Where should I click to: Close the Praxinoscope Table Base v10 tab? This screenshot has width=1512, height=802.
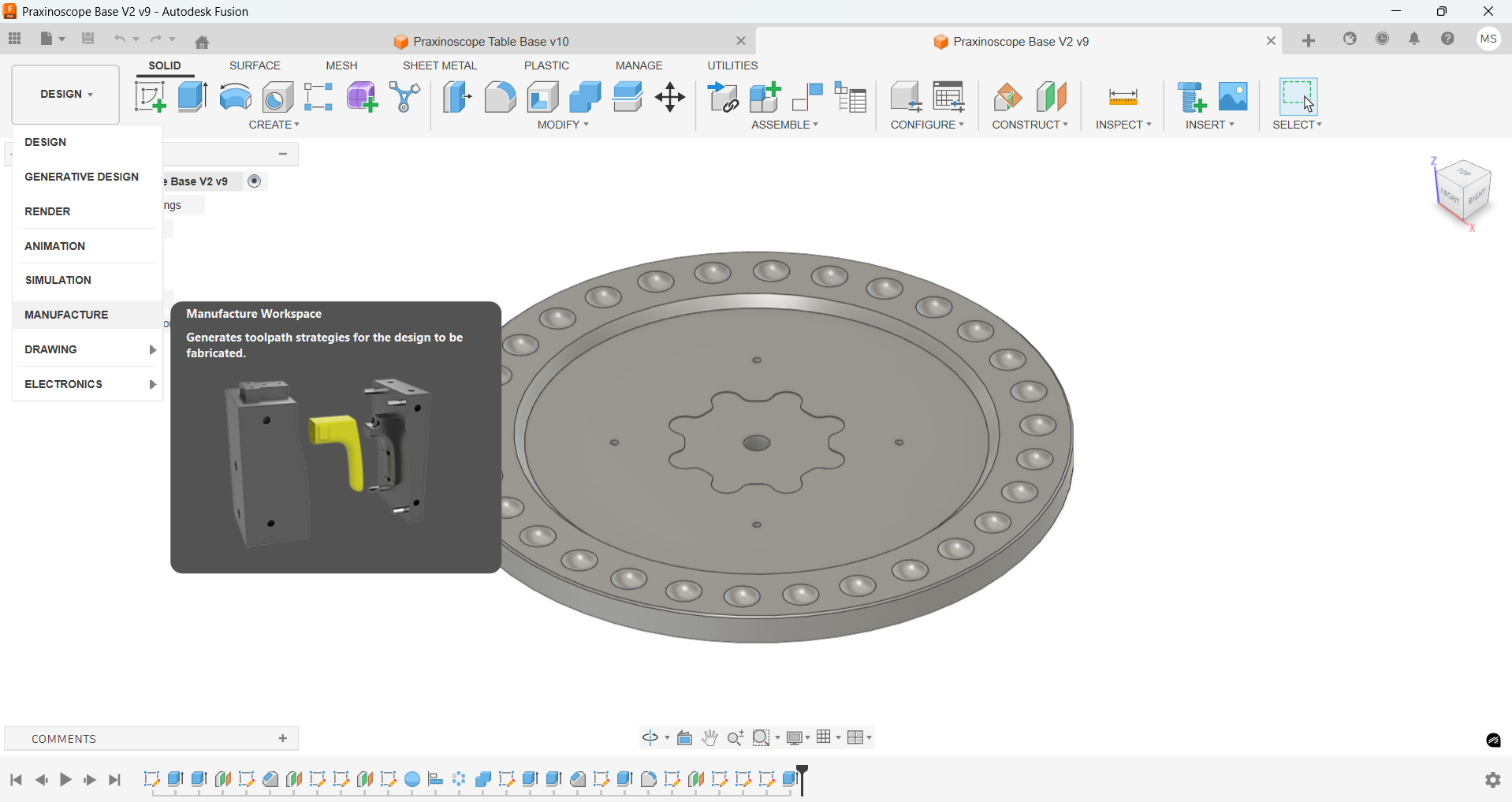(741, 41)
